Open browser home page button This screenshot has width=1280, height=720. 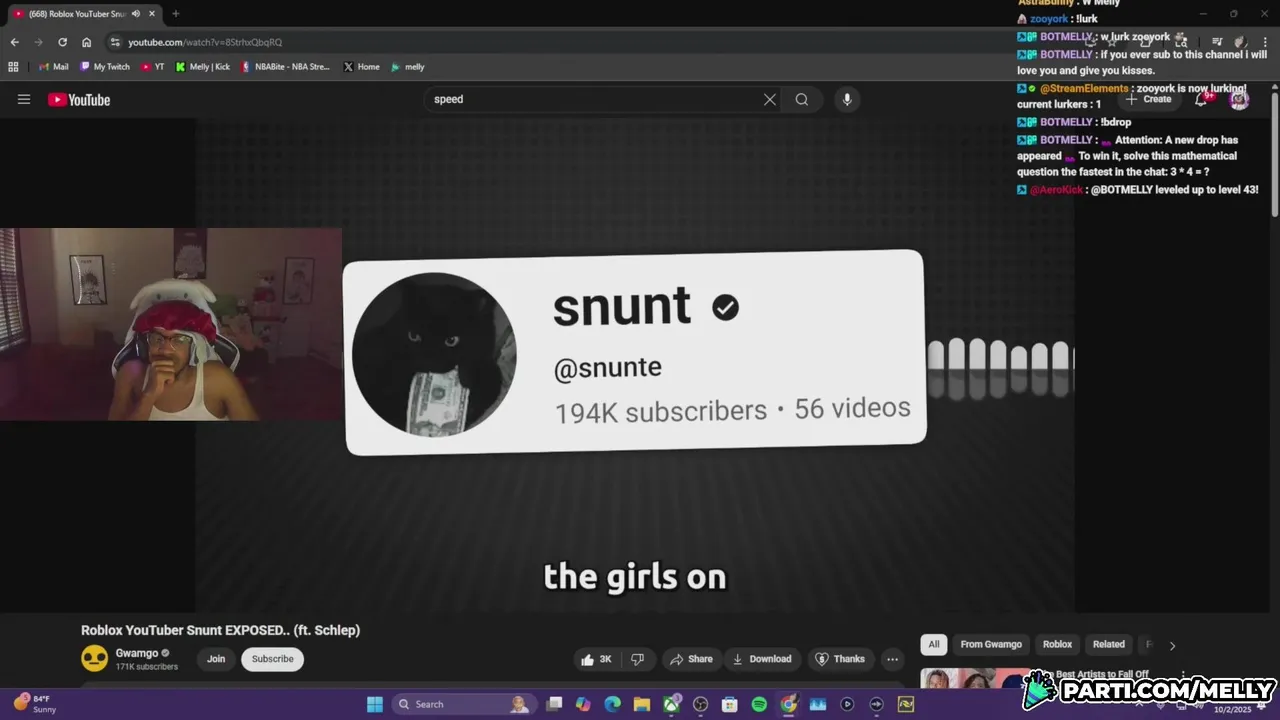coord(87,42)
